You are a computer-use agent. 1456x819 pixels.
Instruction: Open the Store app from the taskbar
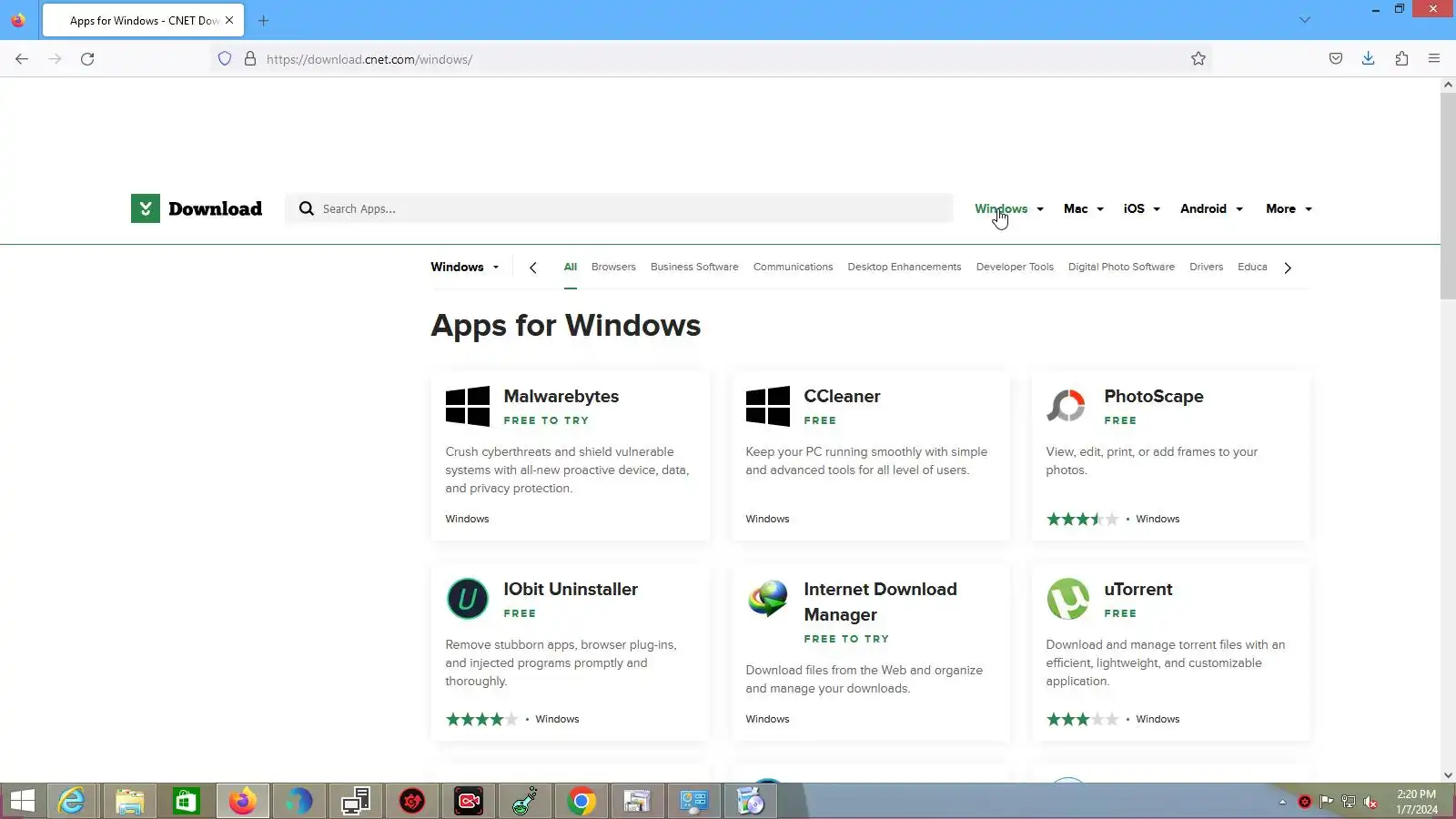click(186, 801)
